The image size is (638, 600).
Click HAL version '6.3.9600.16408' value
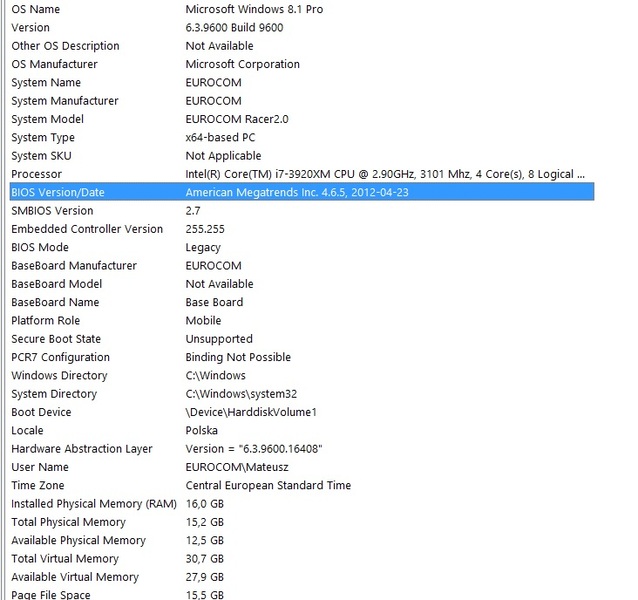(254, 448)
